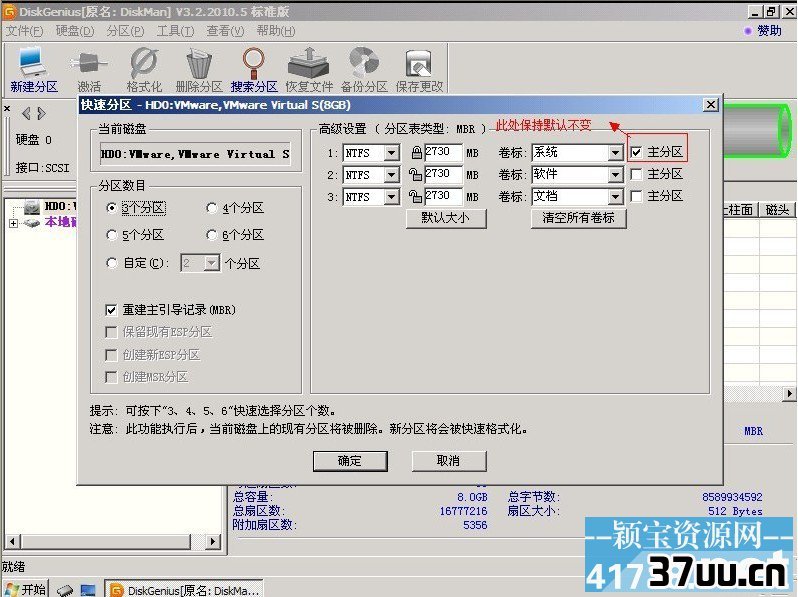Click the Recover Files (恢复文件) toolbar icon
The width and height of the screenshot is (798, 597).
coord(309,69)
